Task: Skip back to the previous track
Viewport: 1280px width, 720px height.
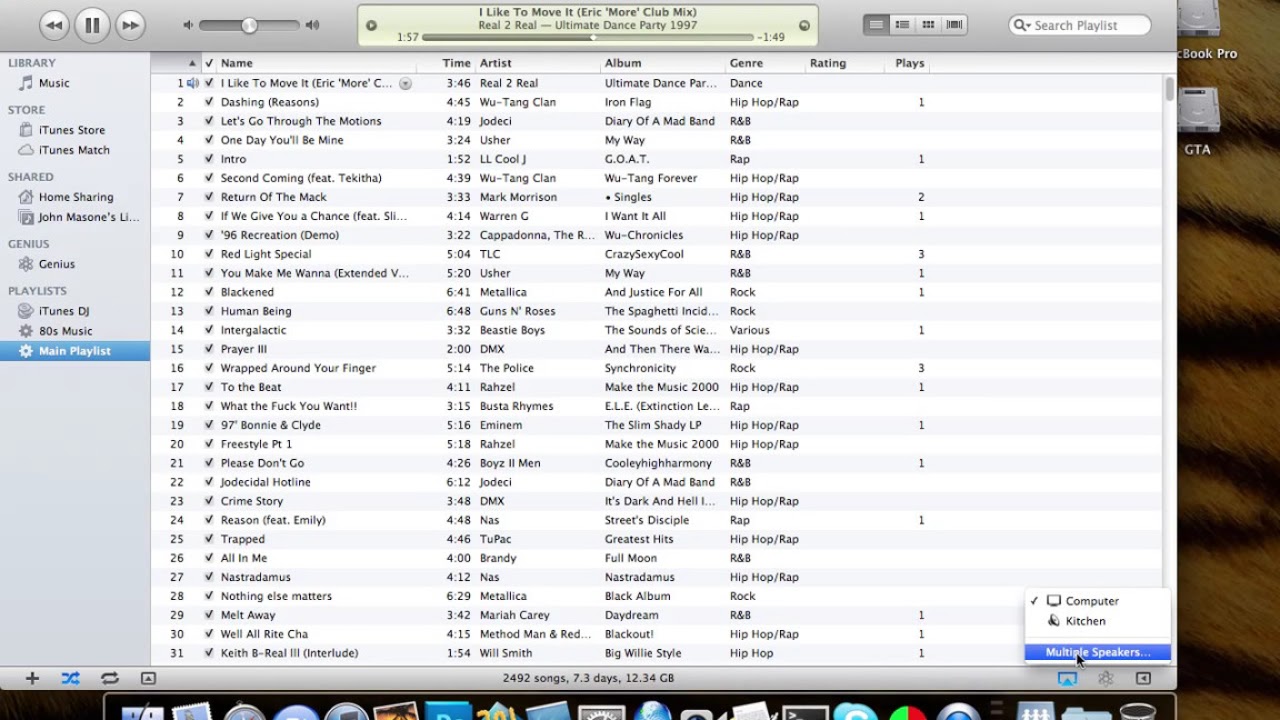Action: coord(54,25)
